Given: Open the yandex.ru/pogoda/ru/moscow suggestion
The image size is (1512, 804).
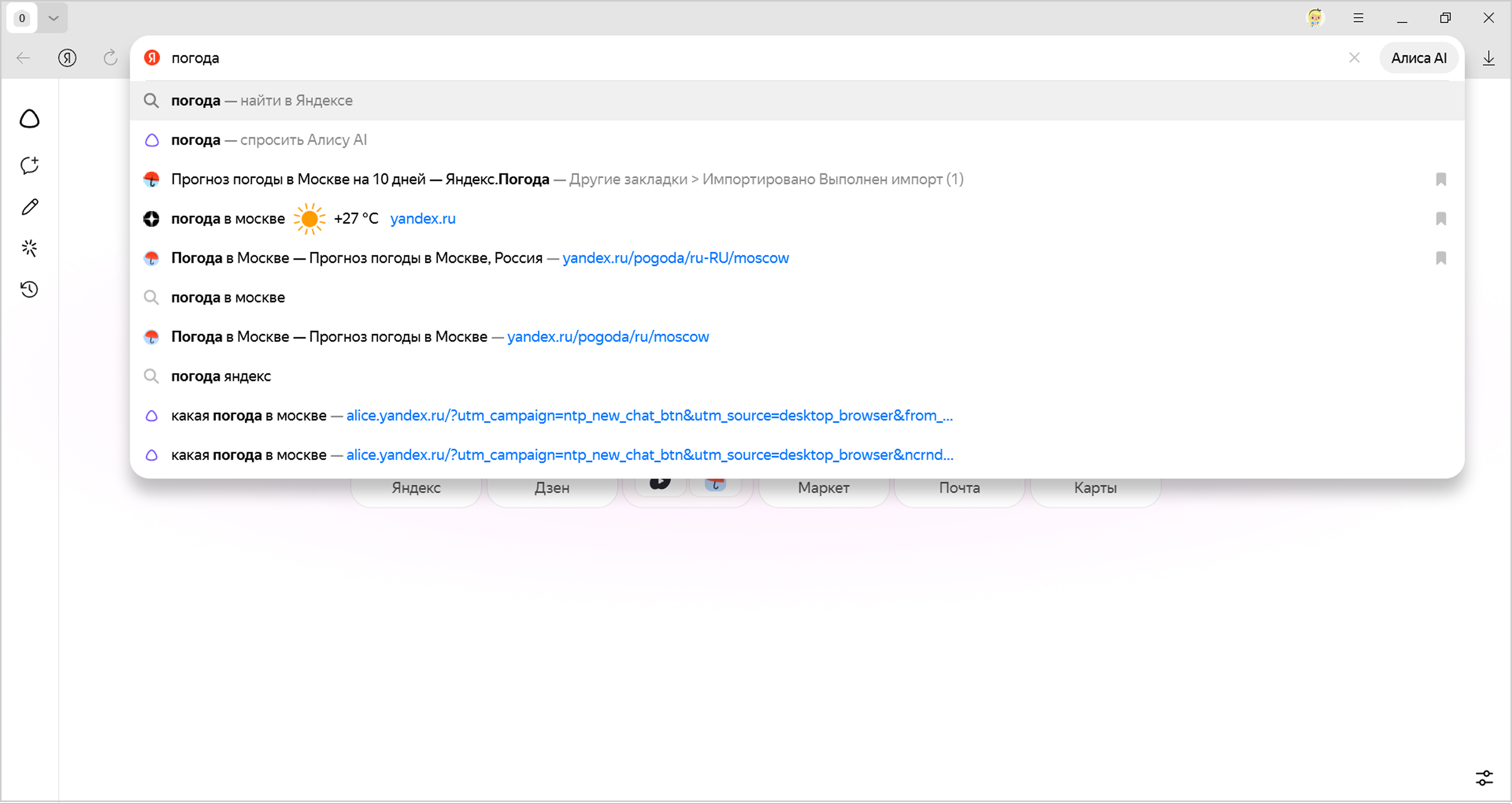Looking at the screenshot, I should [x=797, y=336].
